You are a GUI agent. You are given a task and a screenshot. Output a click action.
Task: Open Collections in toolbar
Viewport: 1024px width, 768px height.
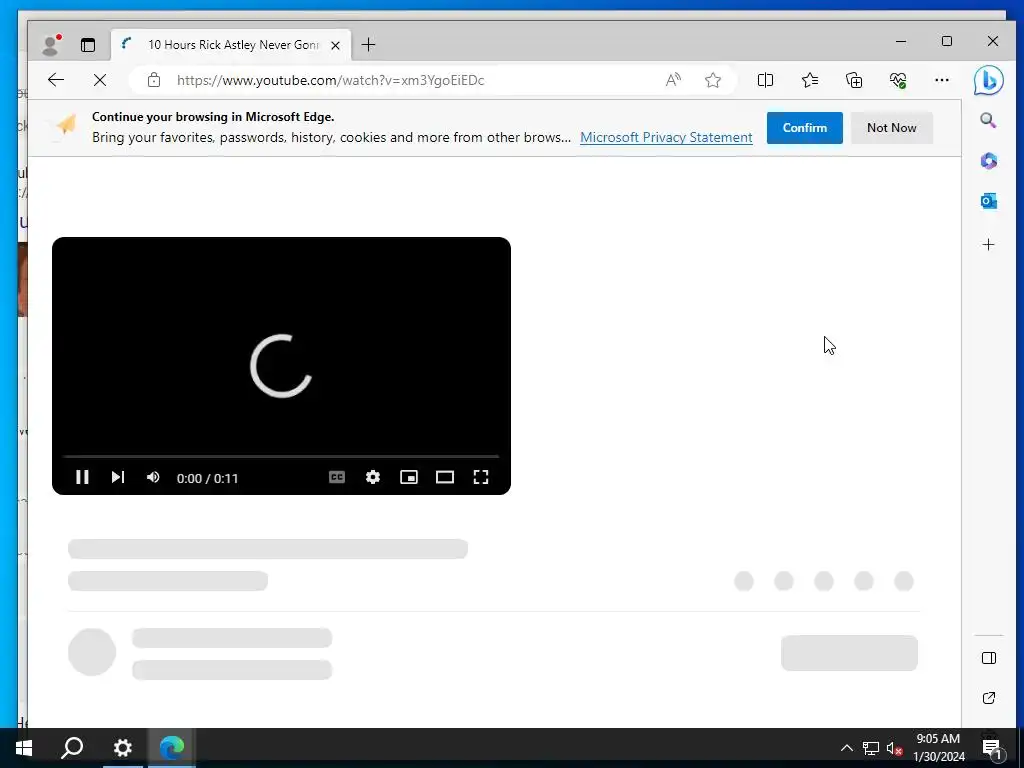(x=854, y=80)
